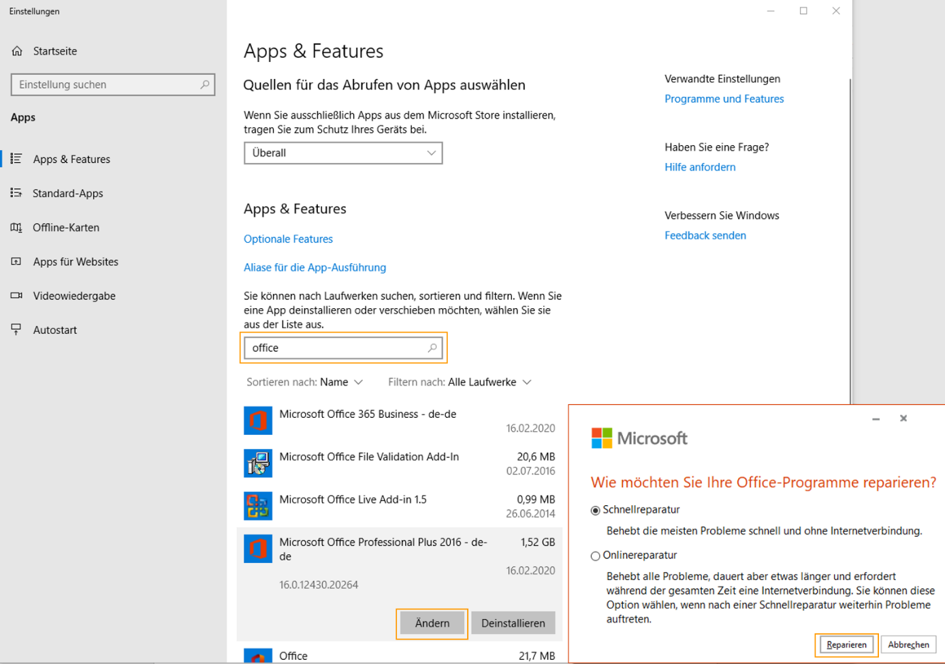Click the Microsoft logo in repair dialog
The width and height of the screenshot is (945, 664).
tap(639, 438)
